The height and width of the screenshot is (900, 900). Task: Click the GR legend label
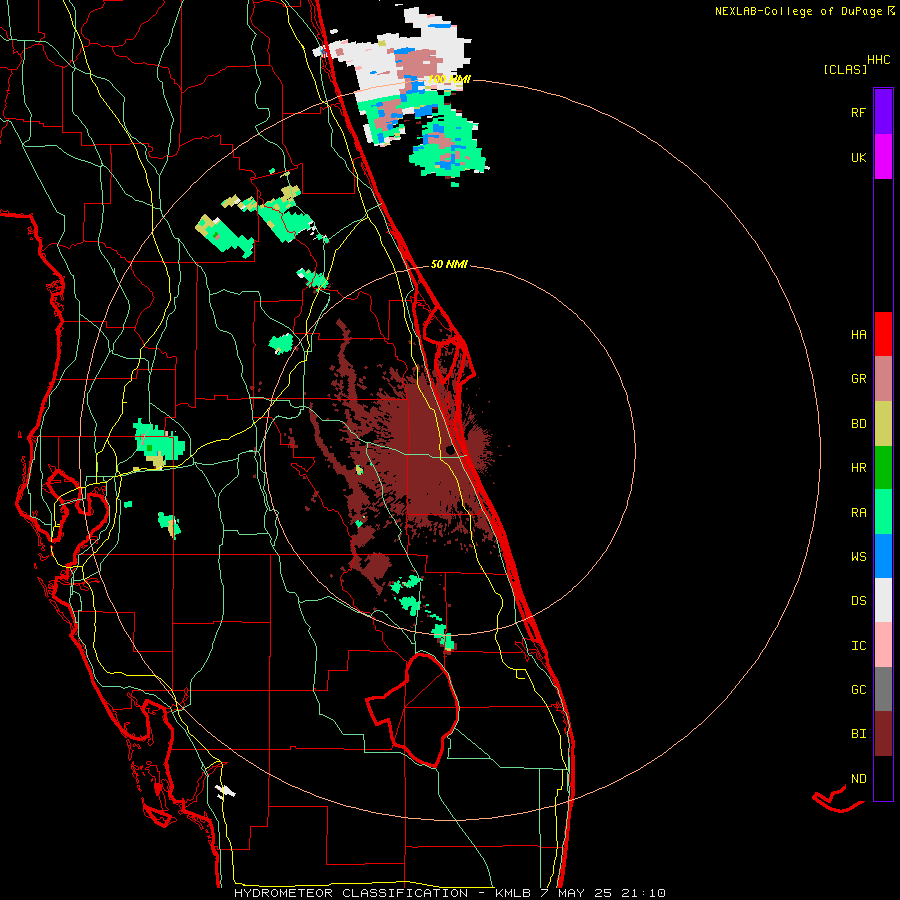(858, 379)
